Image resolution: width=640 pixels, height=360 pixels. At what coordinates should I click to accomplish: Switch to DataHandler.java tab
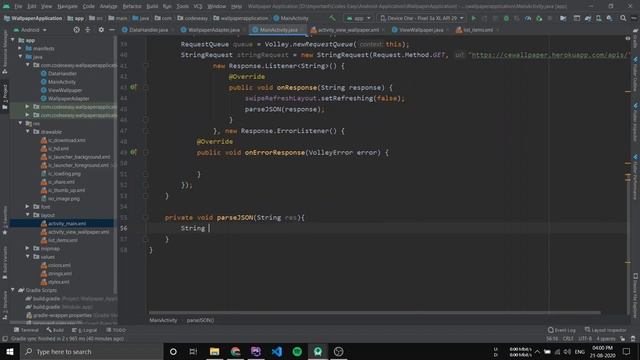pyautogui.click(x=148, y=30)
